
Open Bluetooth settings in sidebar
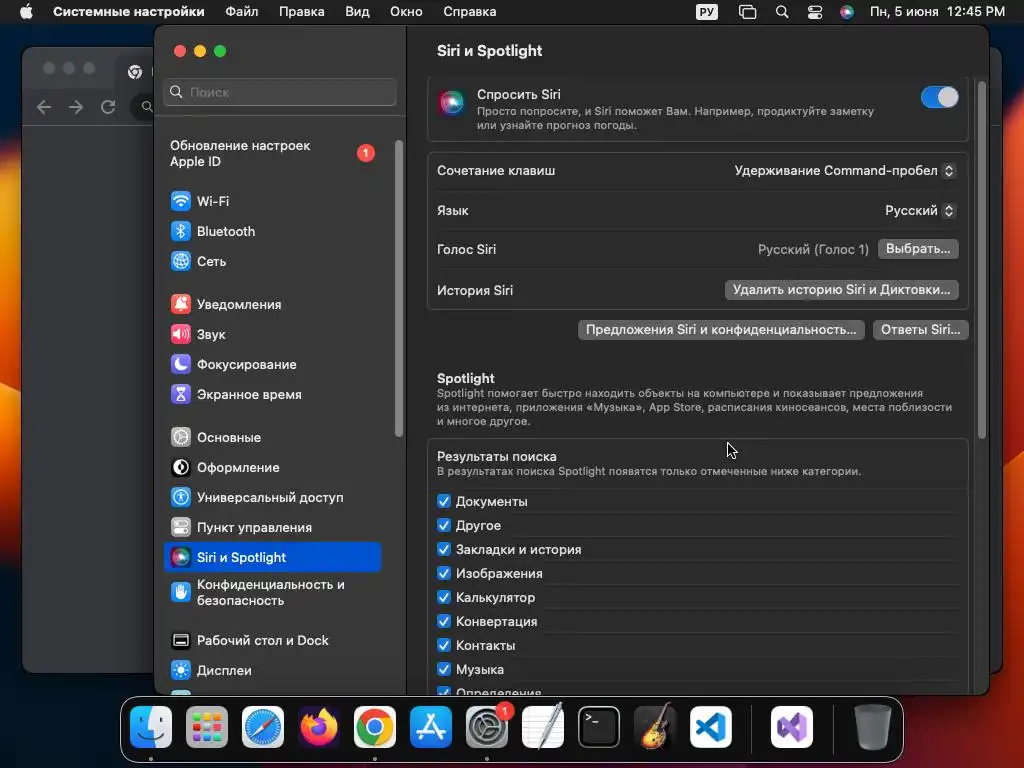tap(272, 231)
